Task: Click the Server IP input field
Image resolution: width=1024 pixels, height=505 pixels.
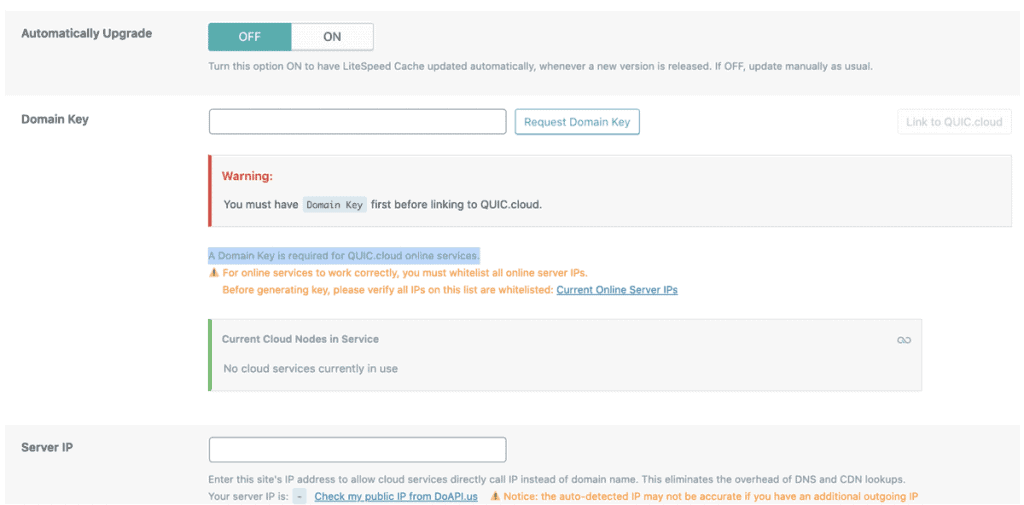Action: pos(357,449)
